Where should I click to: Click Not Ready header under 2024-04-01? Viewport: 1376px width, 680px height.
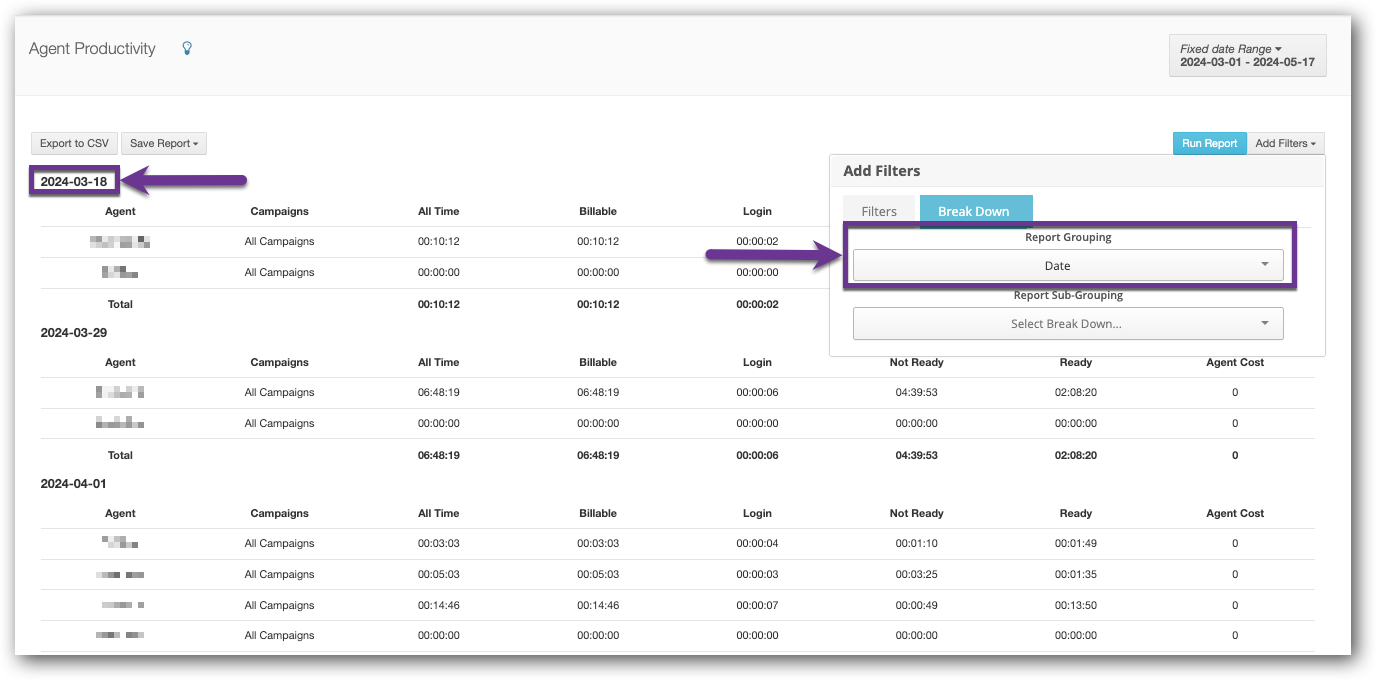(x=916, y=513)
